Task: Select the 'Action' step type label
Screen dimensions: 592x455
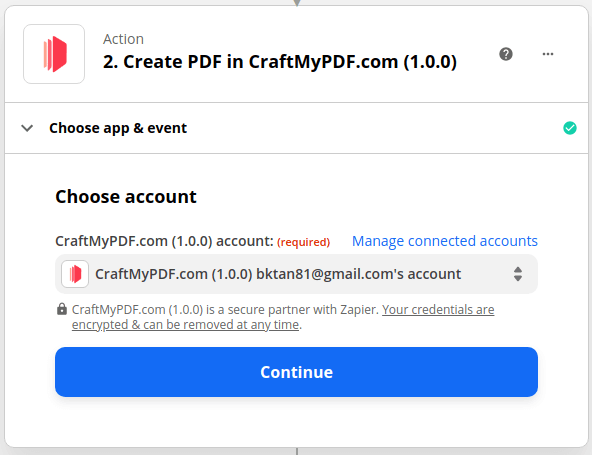Action: point(123,39)
